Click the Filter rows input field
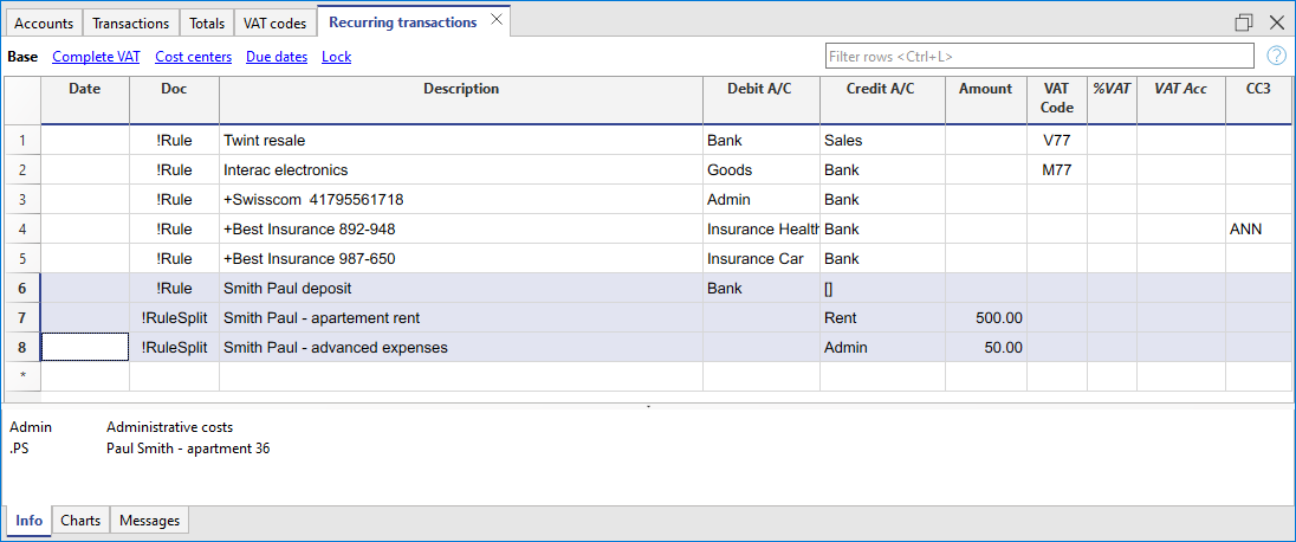The image size is (1296, 542). point(1039,57)
